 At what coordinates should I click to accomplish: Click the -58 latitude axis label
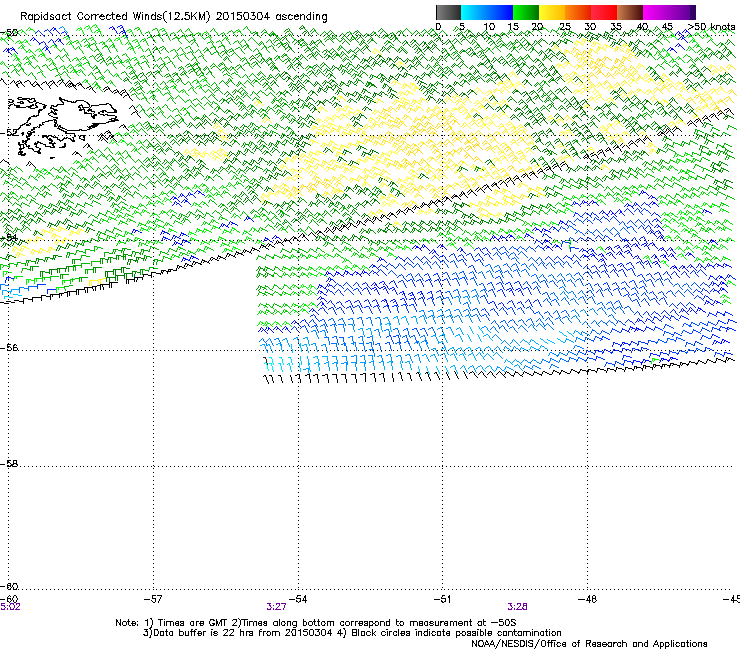pos(9,464)
